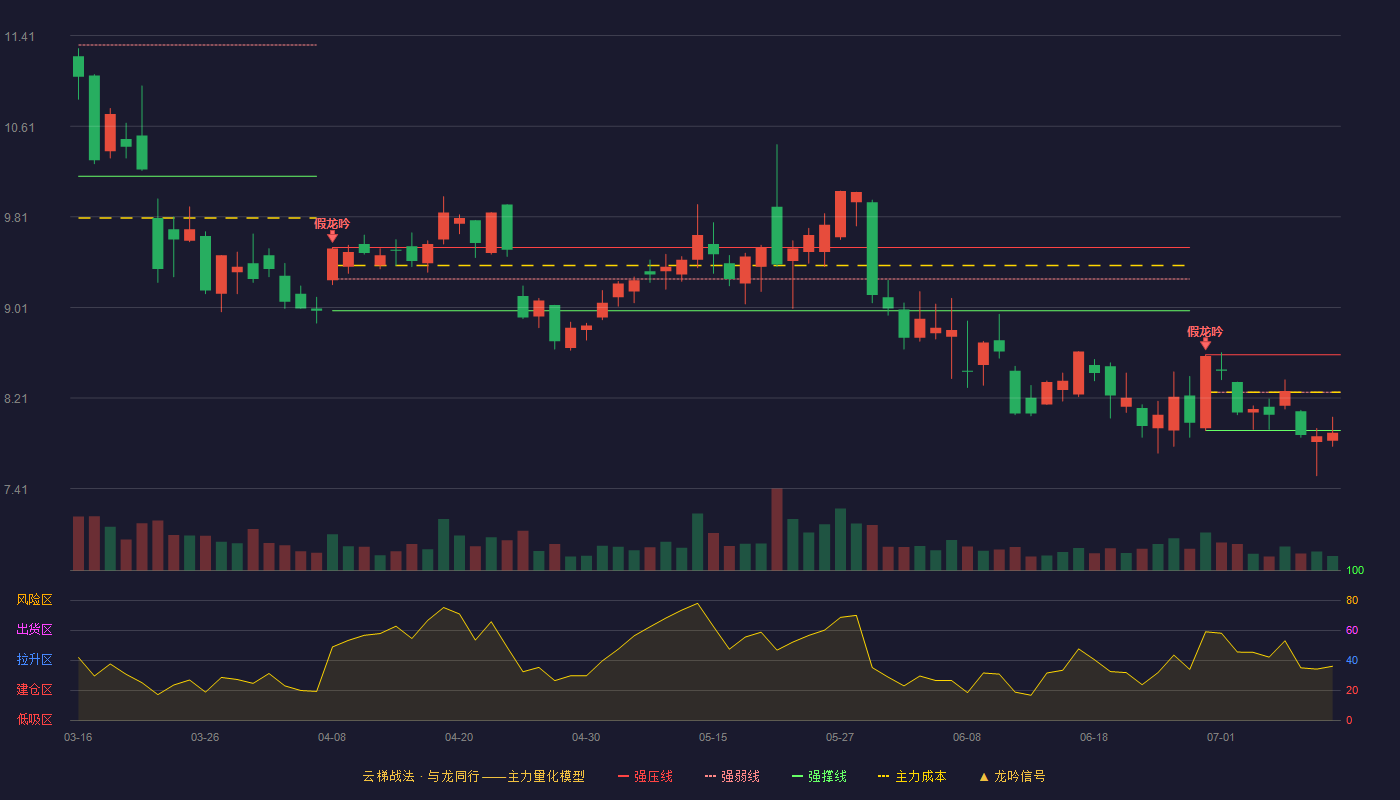Viewport: 1400px width, 800px height.
Task: Click the 05-27 date label
Action: (x=840, y=737)
